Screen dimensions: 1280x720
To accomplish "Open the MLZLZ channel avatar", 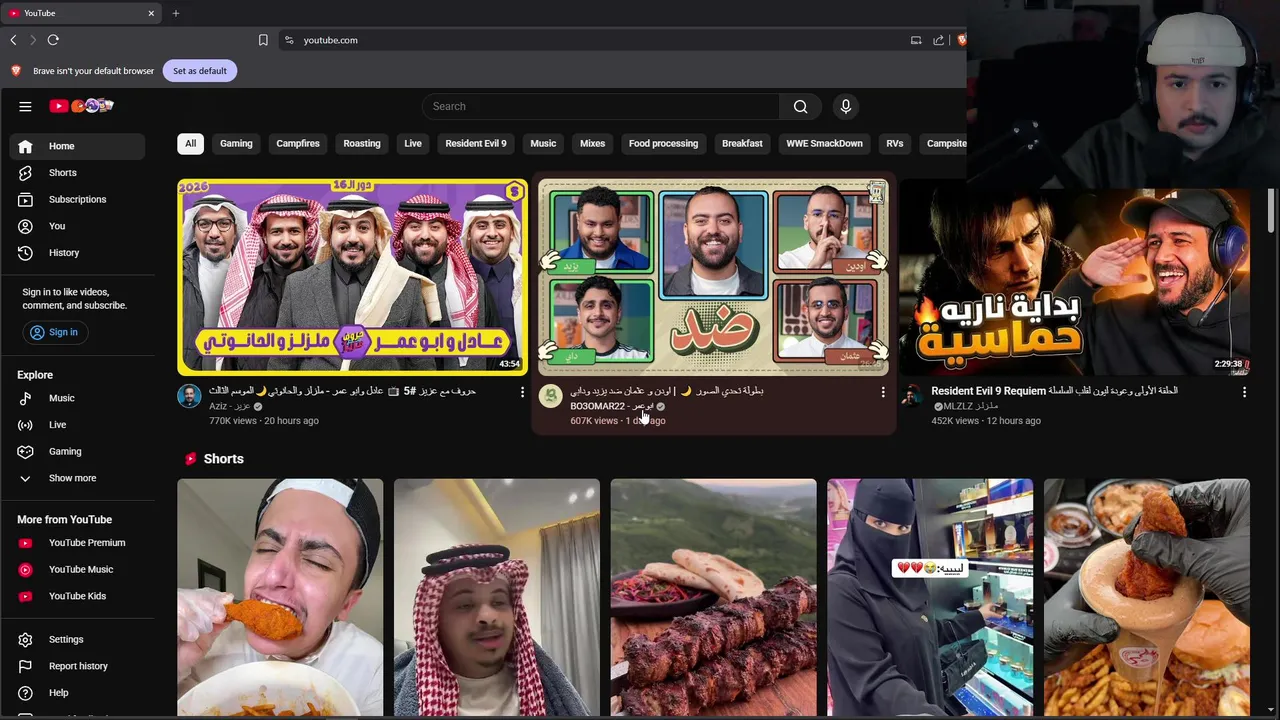I will click(911, 396).
